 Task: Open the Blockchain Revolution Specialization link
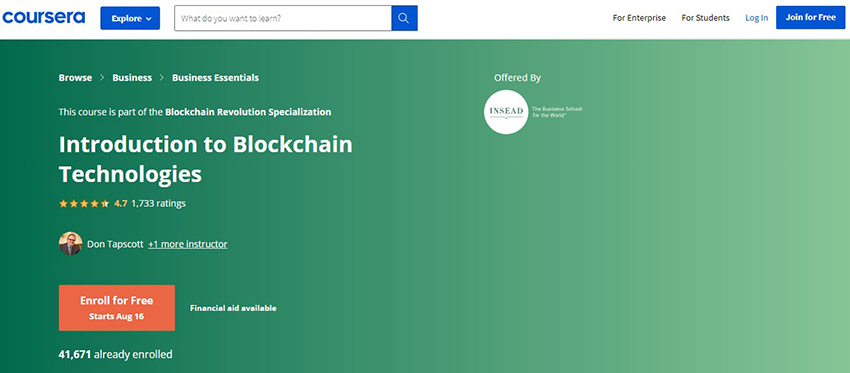(248, 112)
